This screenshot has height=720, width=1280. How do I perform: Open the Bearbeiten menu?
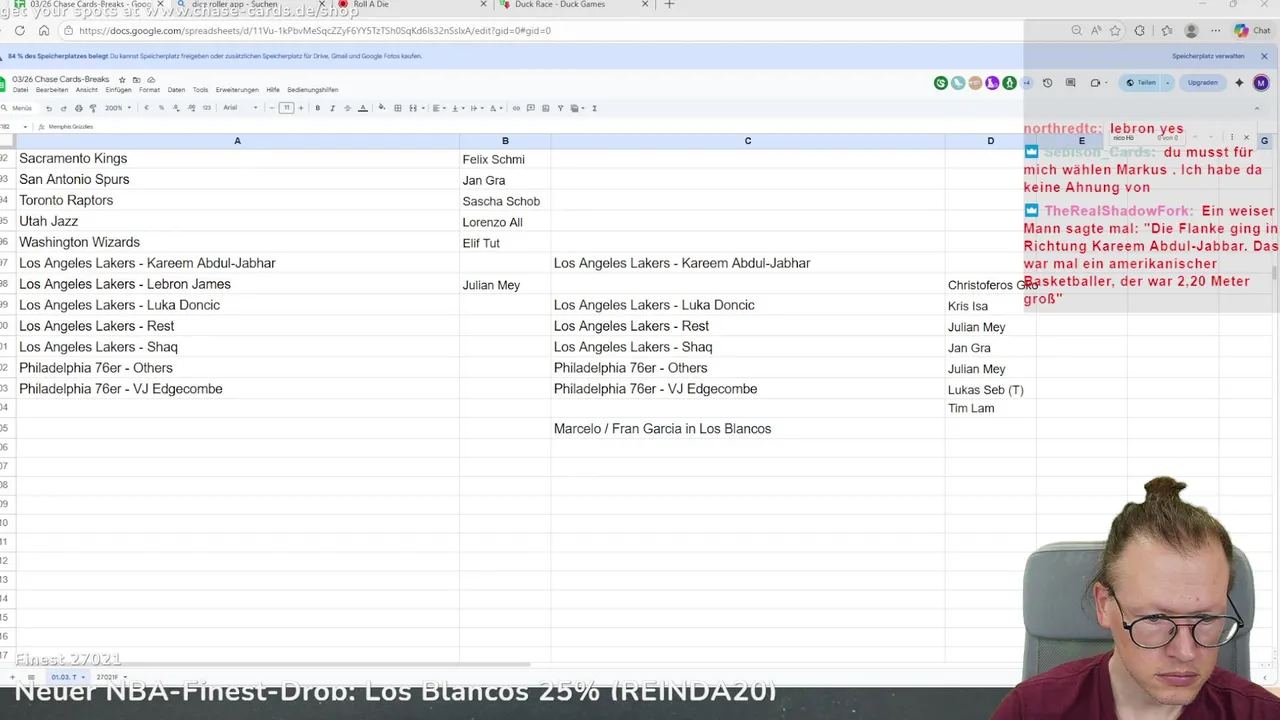point(52,90)
